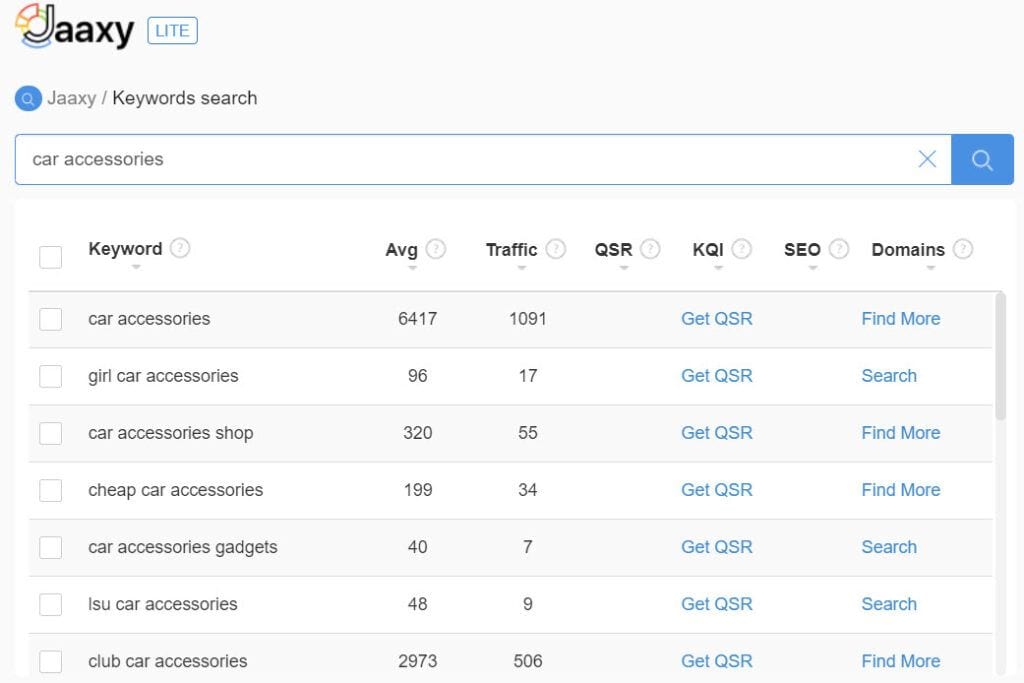Viewport: 1024px width, 683px height.
Task: Check the box for girl car accessories
Action: pos(50,377)
